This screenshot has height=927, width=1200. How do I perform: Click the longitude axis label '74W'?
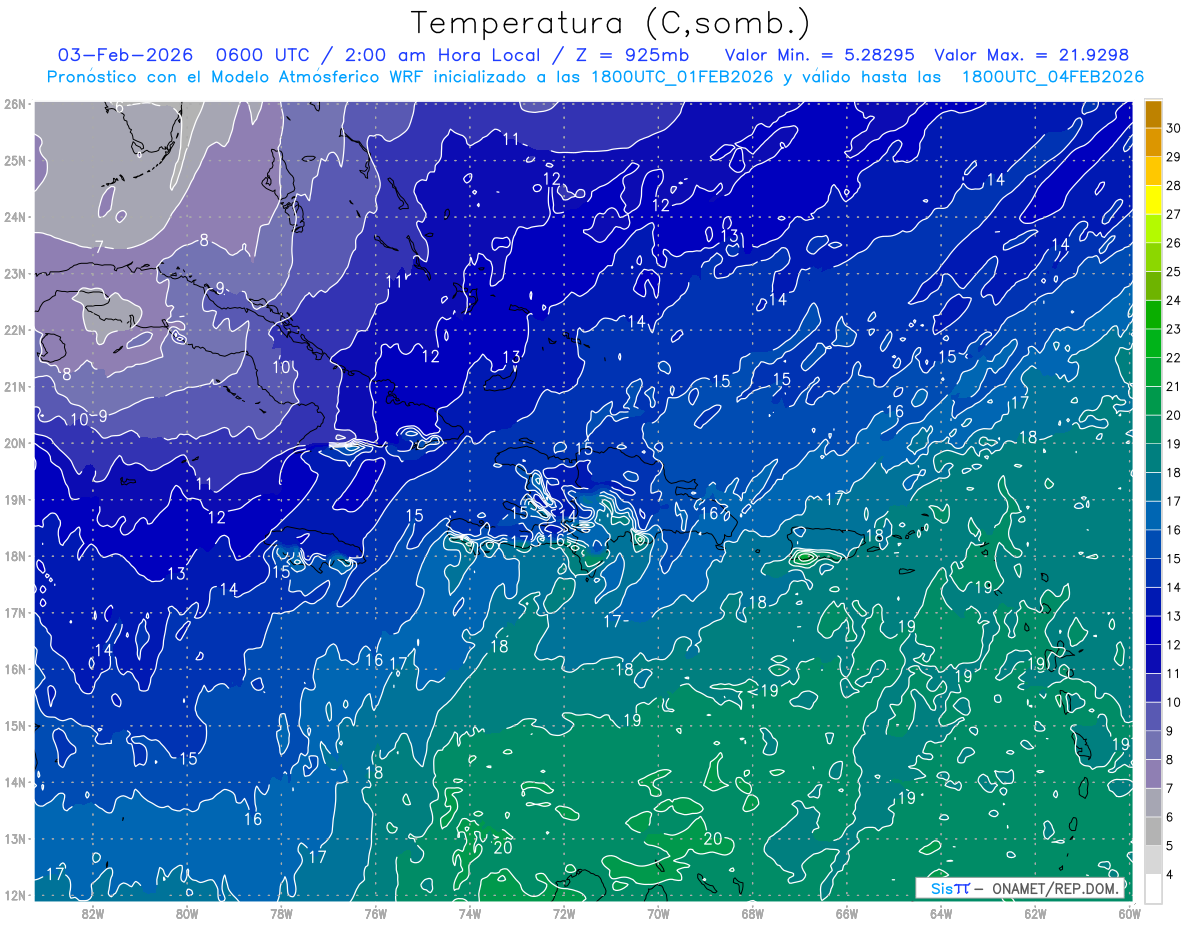tap(470, 913)
